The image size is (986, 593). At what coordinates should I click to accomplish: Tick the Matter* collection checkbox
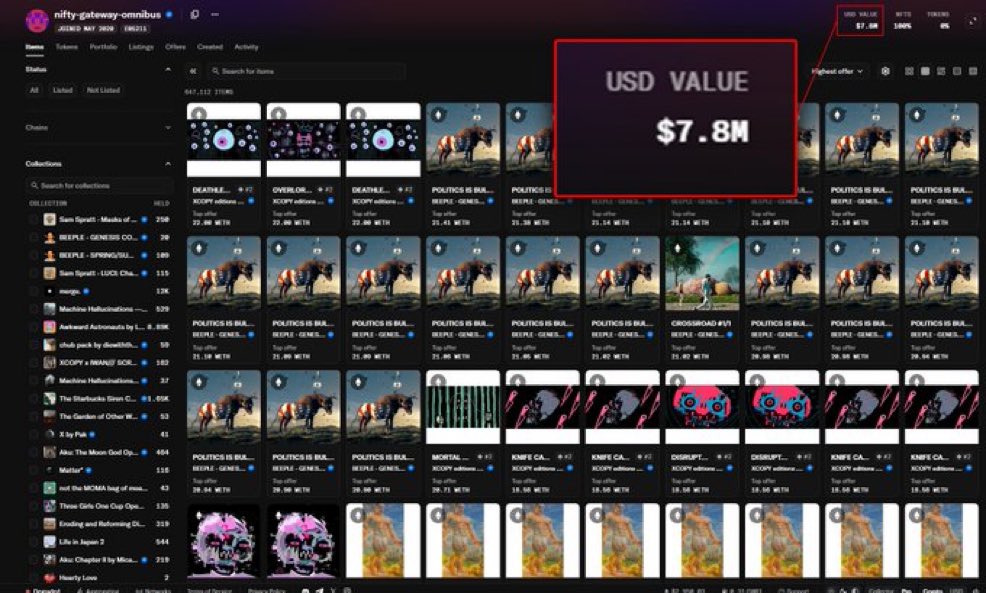point(33,470)
